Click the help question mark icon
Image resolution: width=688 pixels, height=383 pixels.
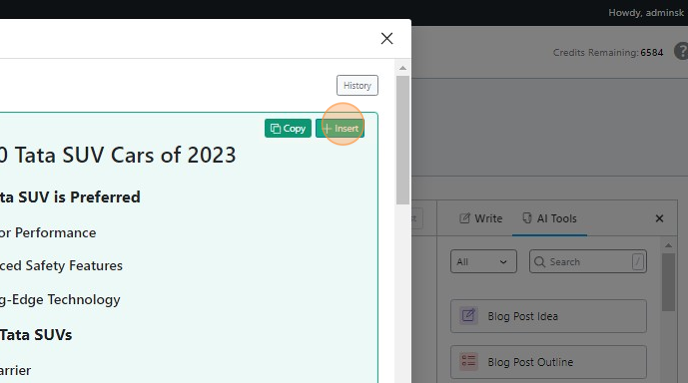pos(681,51)
